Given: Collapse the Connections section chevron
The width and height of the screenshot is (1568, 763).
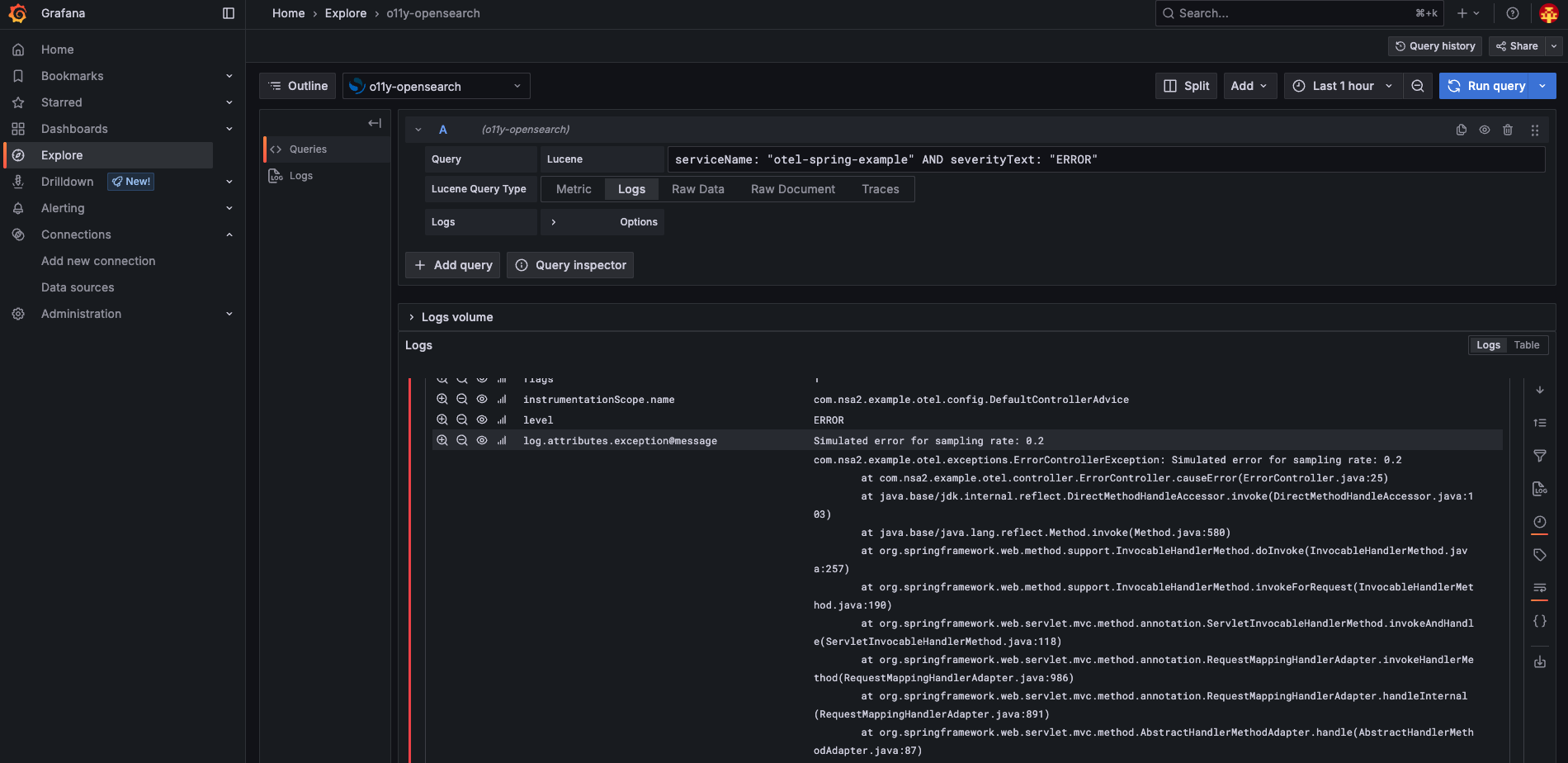Looking at the screenshot, I should (x=229, y=235).
